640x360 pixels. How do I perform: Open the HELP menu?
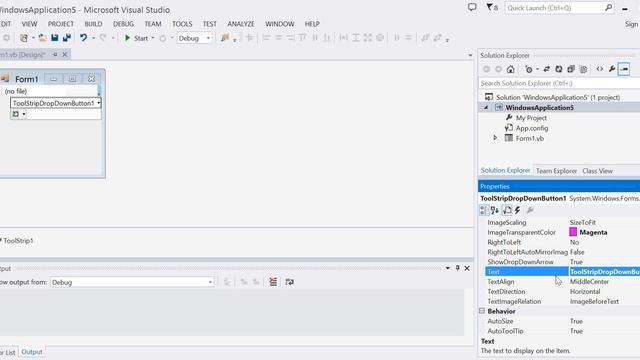312,24
